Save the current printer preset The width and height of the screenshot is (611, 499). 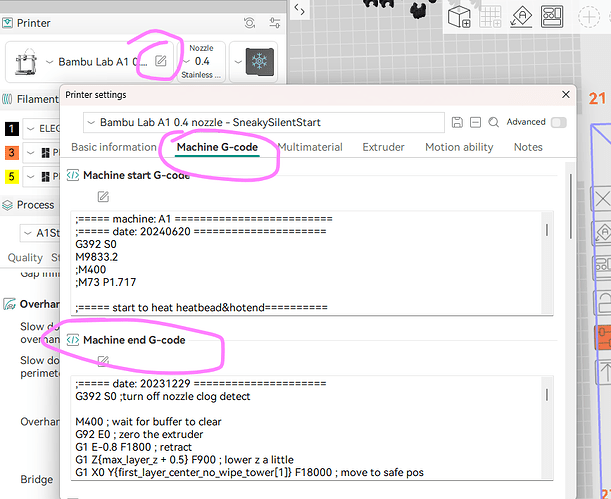(457, 122)
